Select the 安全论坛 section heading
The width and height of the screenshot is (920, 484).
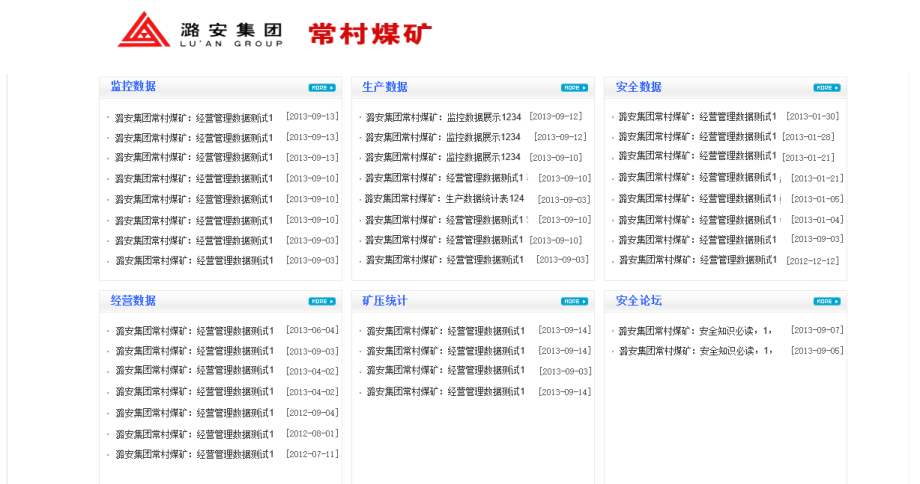coord(638,300)
